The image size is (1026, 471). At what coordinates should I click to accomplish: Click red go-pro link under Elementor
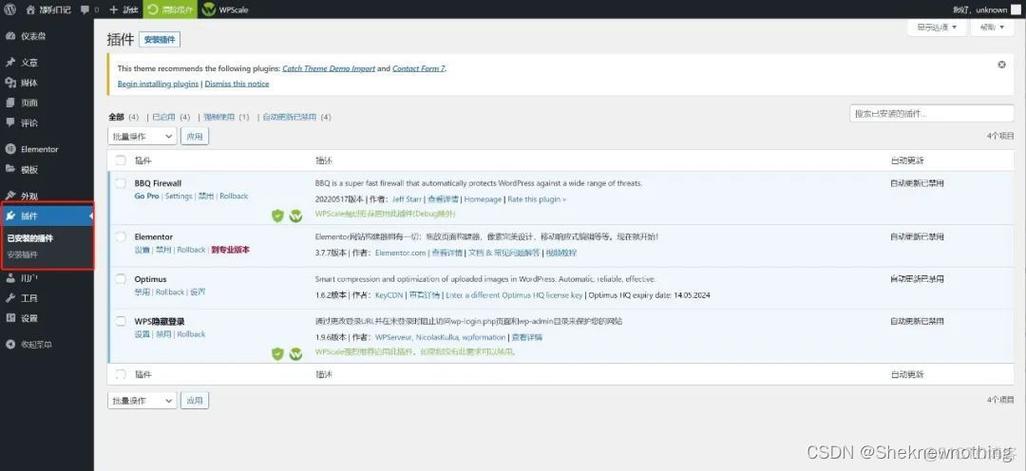[230, 250]
